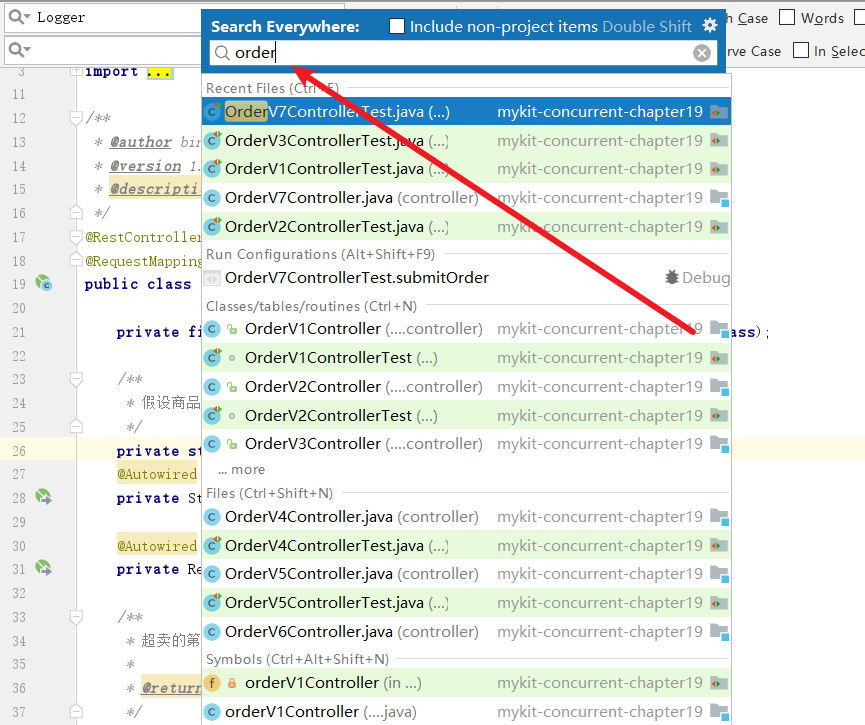
Task: Open the OrderV2ControllerTest class result
Action: [466, 415]
